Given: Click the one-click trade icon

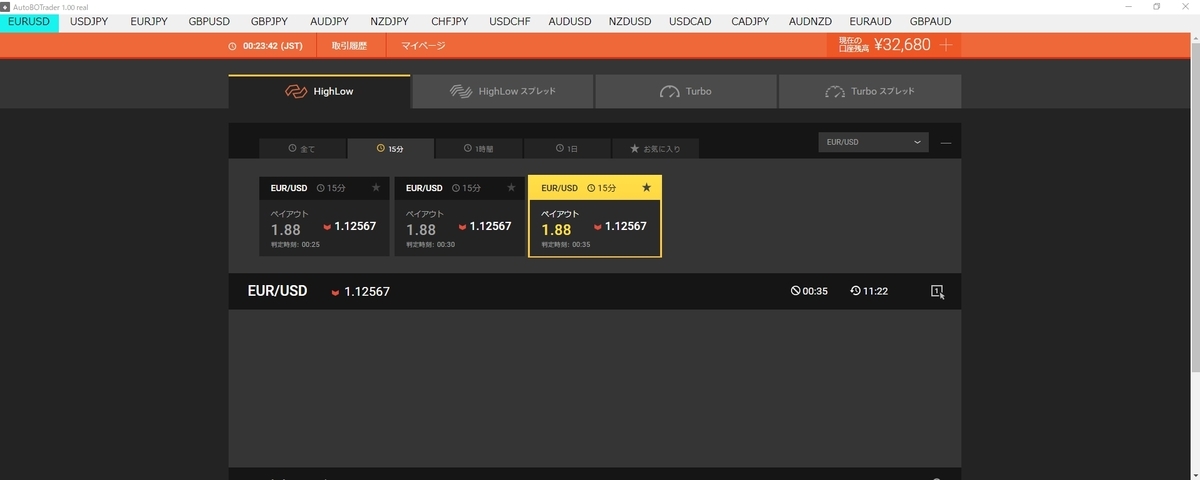Looking at the screenshot, I should coord(937,291).
